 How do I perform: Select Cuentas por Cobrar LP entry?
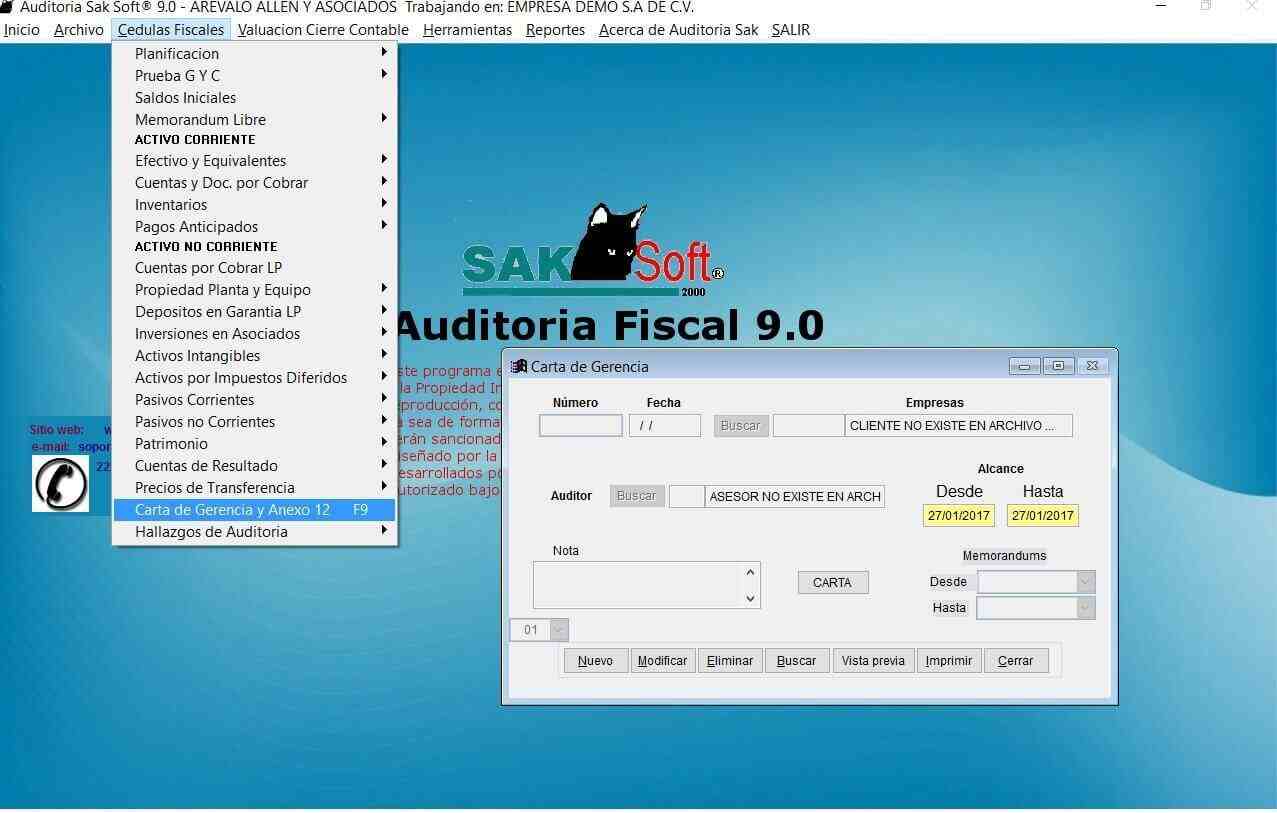point(255,268)
